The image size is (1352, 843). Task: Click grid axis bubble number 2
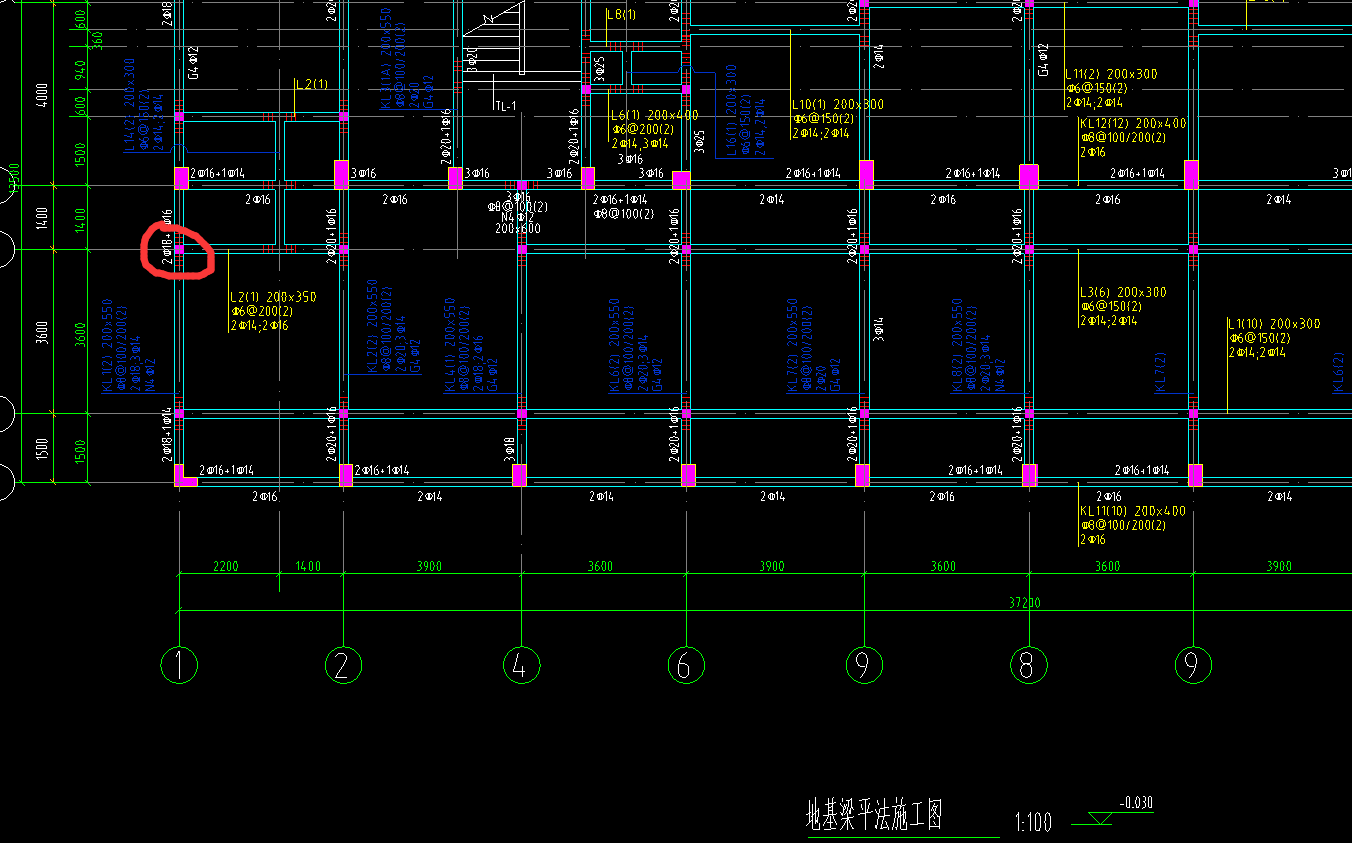tap(343, 665)
